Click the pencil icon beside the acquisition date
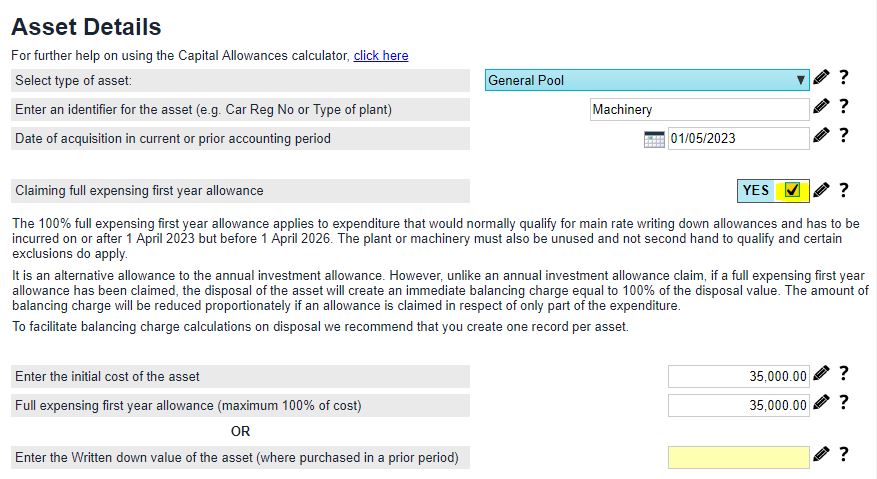 click(821, 136)
